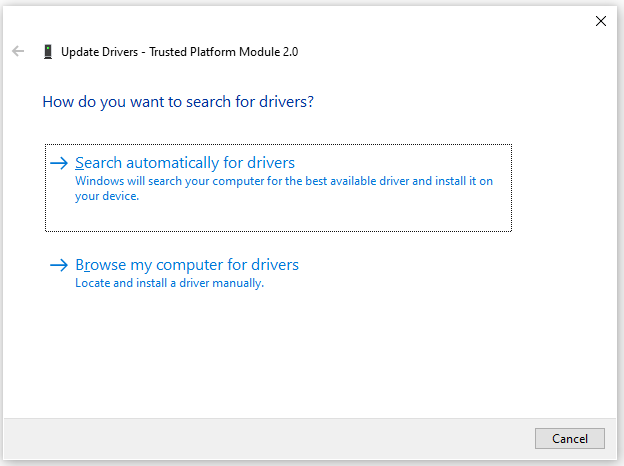Image resolution: width=624 pixels, height=466 pixels.
Task: Click the 'How do you want to search for drivers?' heading
Action: click(x=178, y=102)
